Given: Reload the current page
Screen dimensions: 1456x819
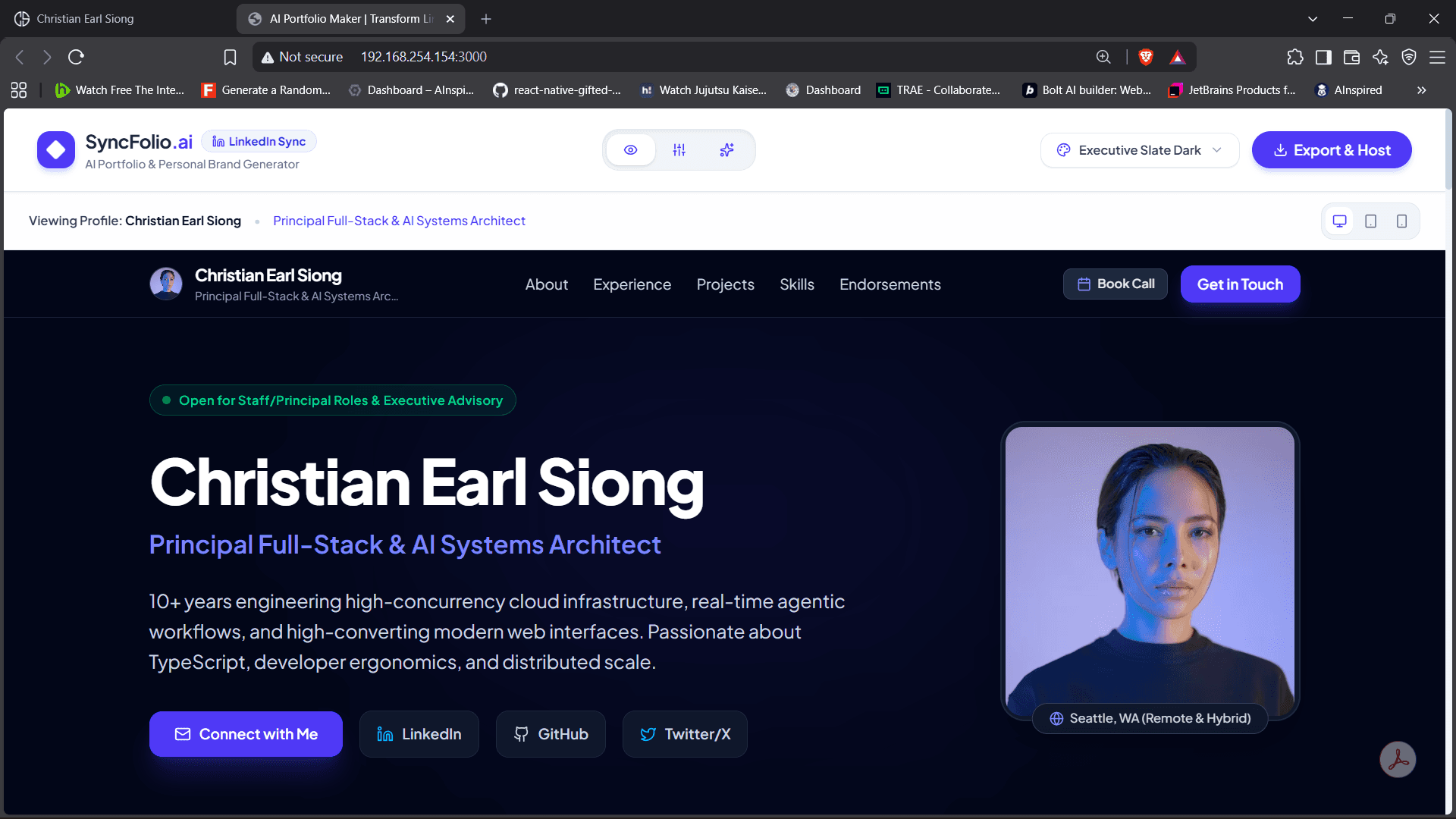Looking at the screenshot, I should point(76,57).
